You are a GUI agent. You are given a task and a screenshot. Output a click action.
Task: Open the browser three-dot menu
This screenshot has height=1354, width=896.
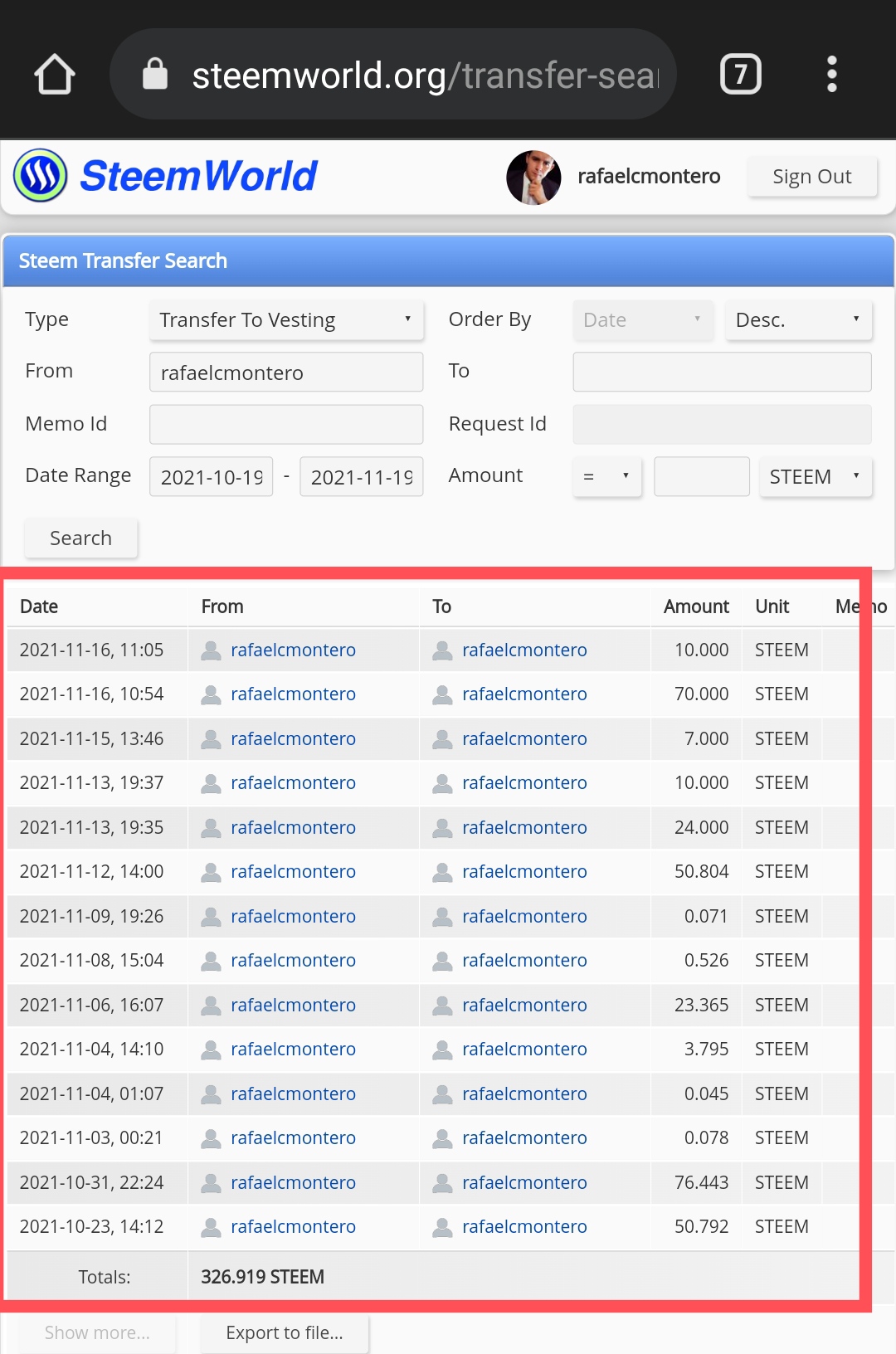(832, 75)
